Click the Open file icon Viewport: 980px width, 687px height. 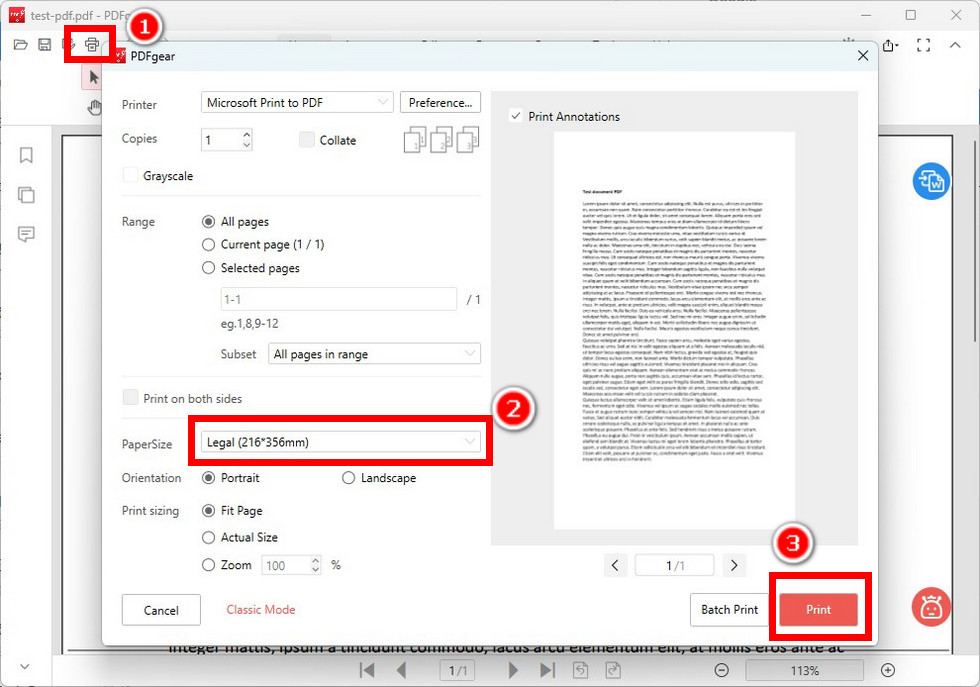pos(19,44)
